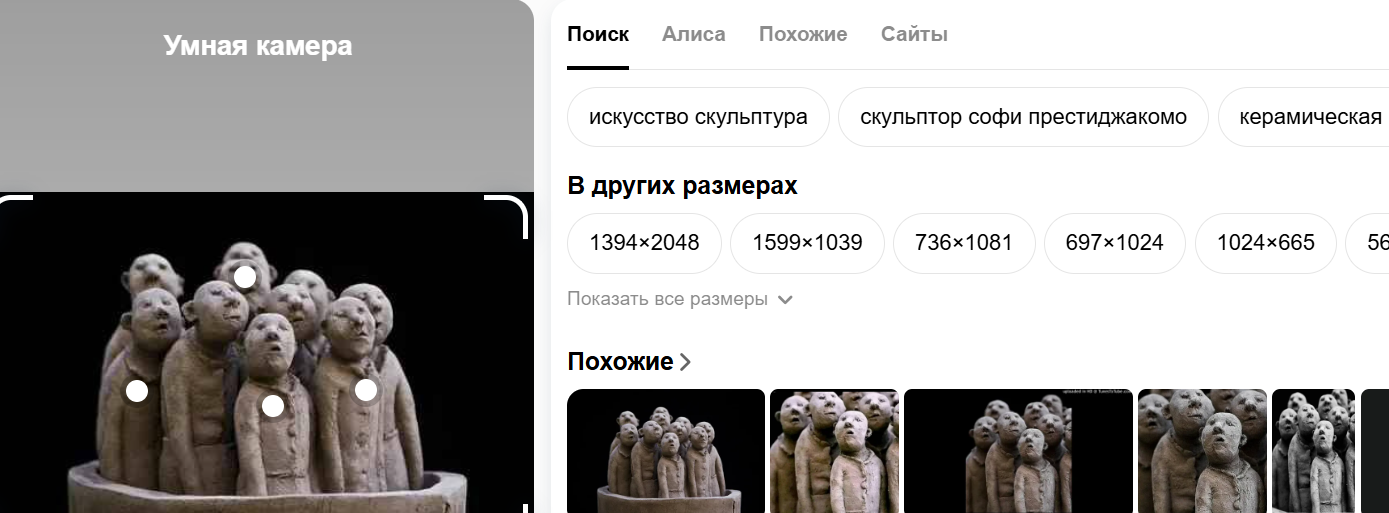Open fifth similar thumbnail, grayscale figures
The image size is (1389, 513).
1313,451
